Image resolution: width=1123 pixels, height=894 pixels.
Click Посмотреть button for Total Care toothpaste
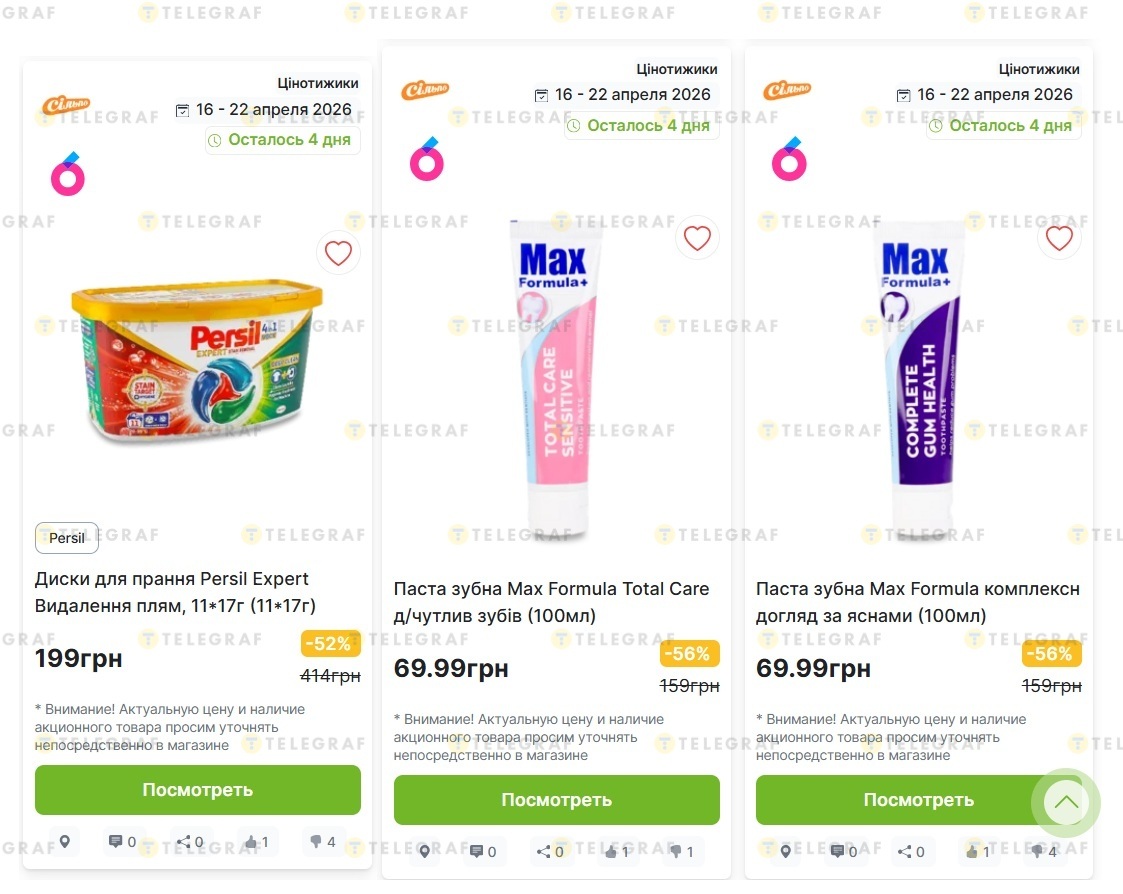click(x=556, y=800)
